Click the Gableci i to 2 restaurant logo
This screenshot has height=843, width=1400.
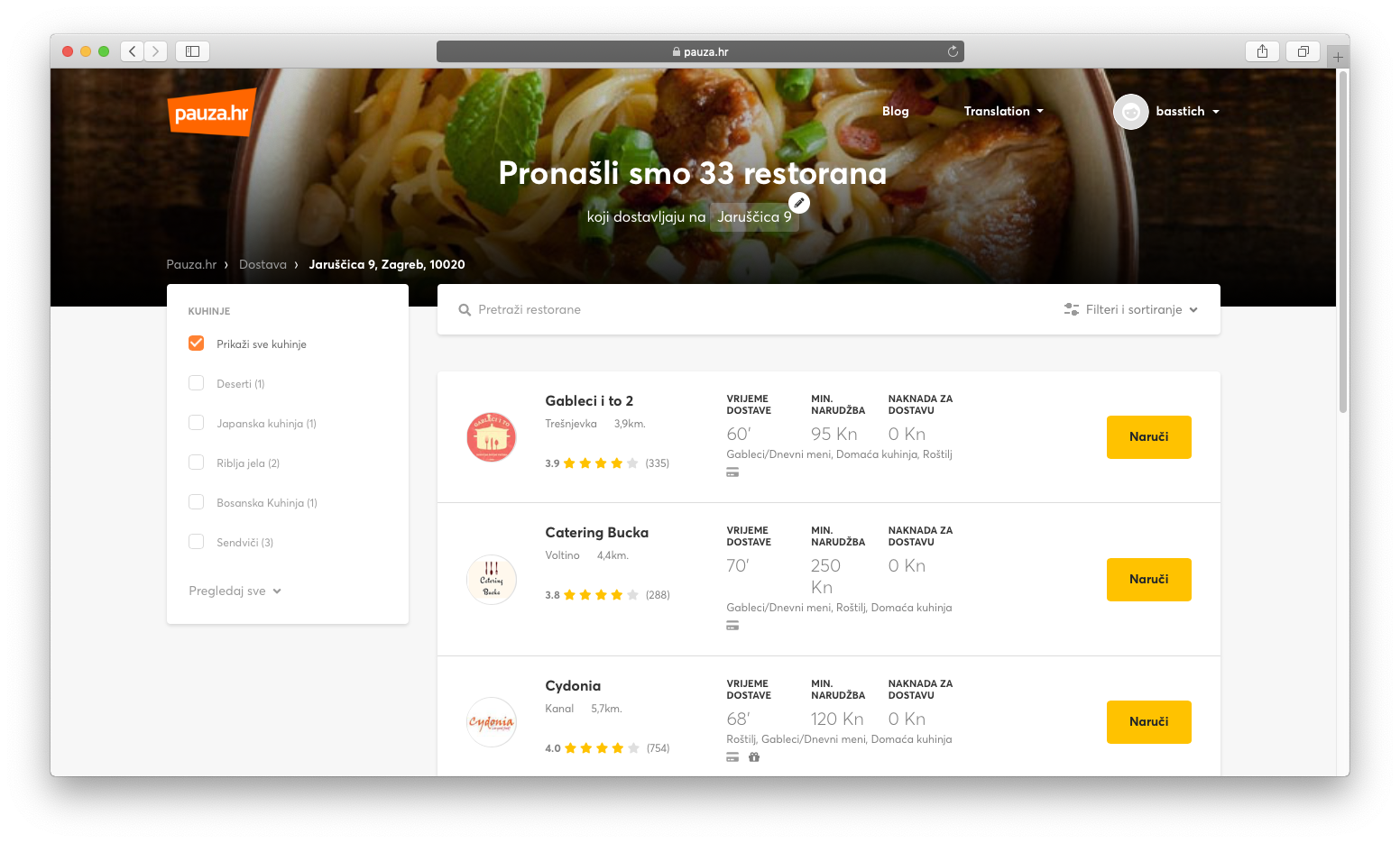pyautogui.click(x=491, y=437)
